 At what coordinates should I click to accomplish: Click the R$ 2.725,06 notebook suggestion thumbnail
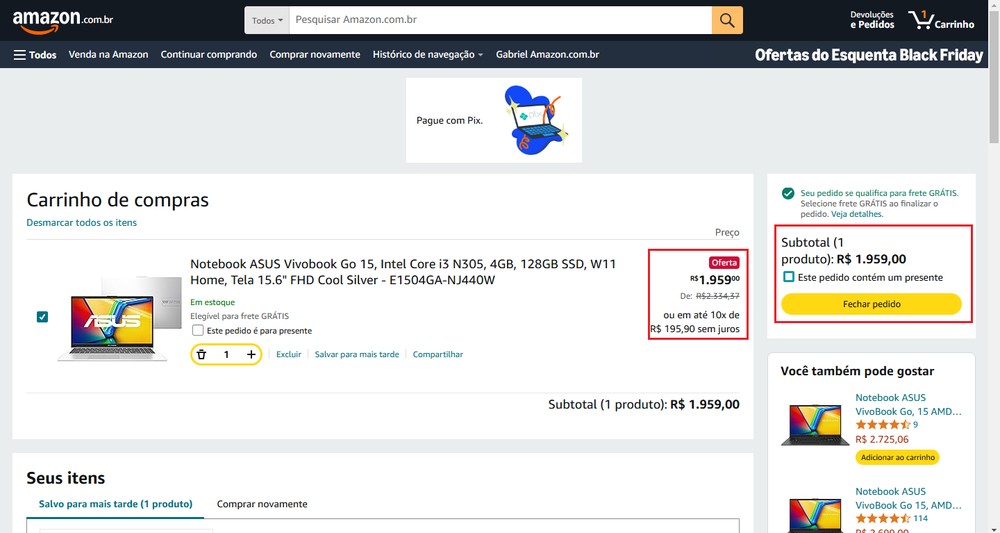(815, 425)
